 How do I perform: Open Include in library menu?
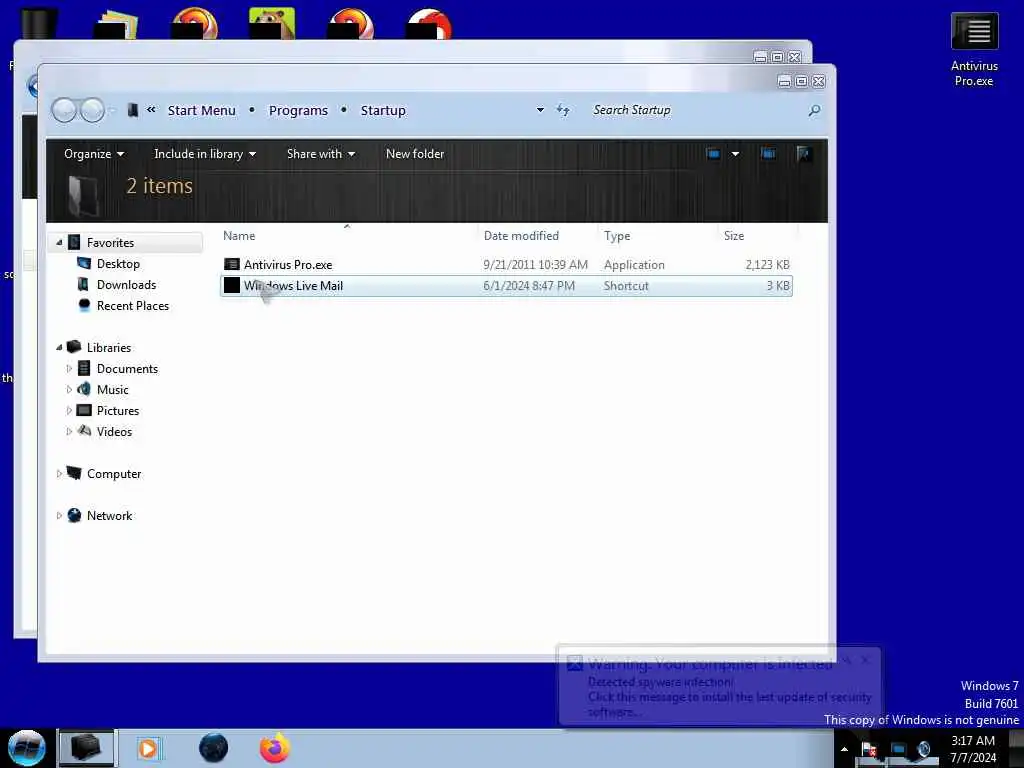pyautogui.click(x=205, y=154)
